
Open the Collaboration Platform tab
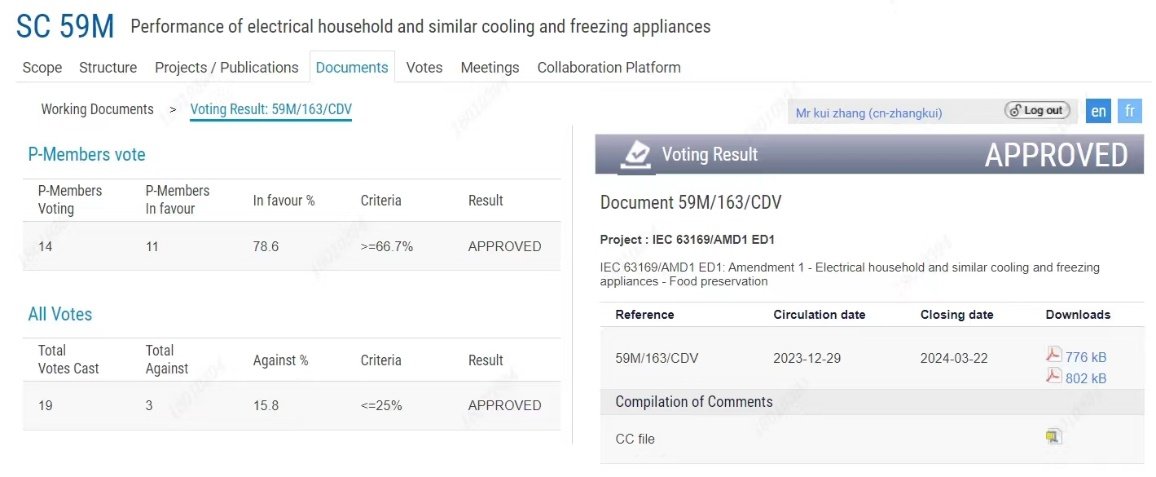tap(609, 67)
